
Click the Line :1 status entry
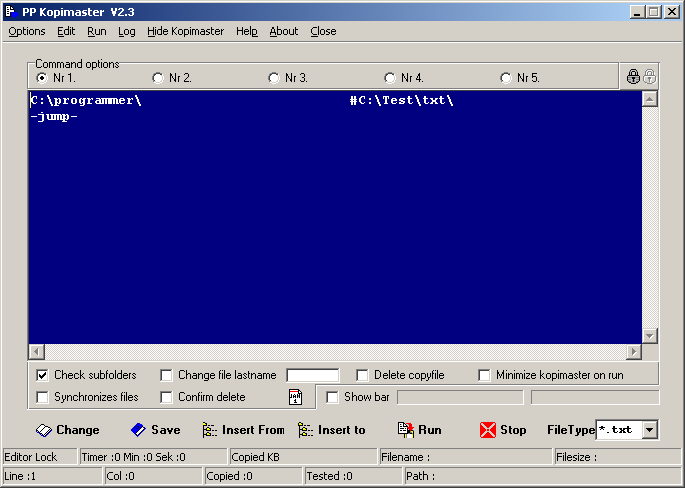(x=52, y=476)
